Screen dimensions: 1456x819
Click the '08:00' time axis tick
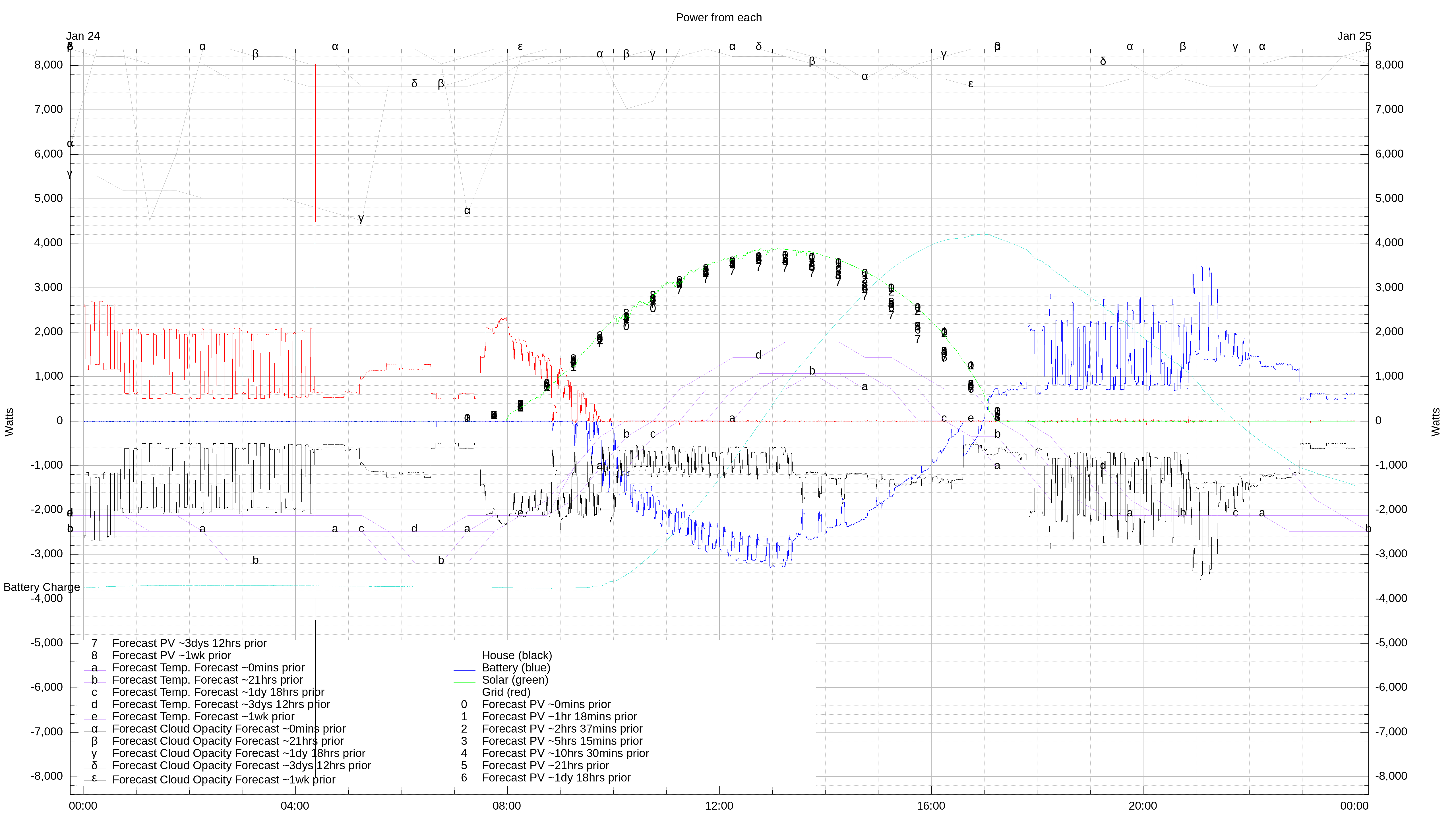[506, 806]
